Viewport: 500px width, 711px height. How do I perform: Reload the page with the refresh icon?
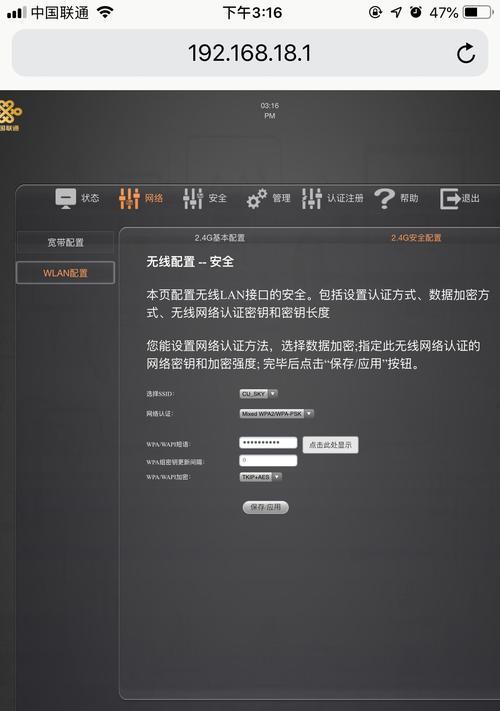466,53
